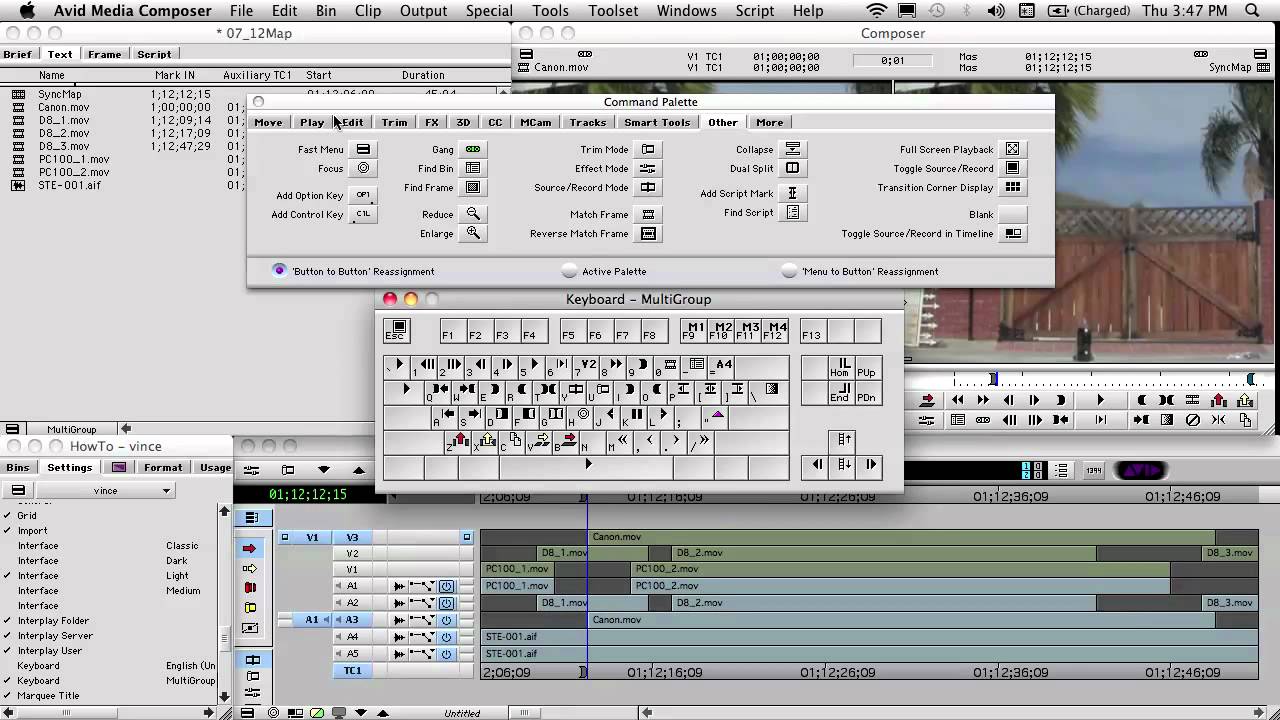Open the Special menu
Viewport: 1280px width, 720px height.
(489, 11)
